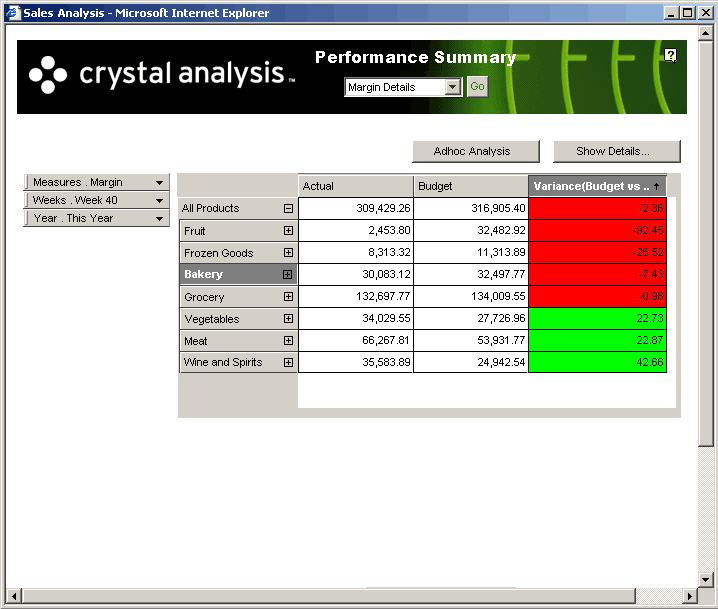Click the Frozen Goods budget value 11,313.89
The image size is (718, 609).
(471, 252)
